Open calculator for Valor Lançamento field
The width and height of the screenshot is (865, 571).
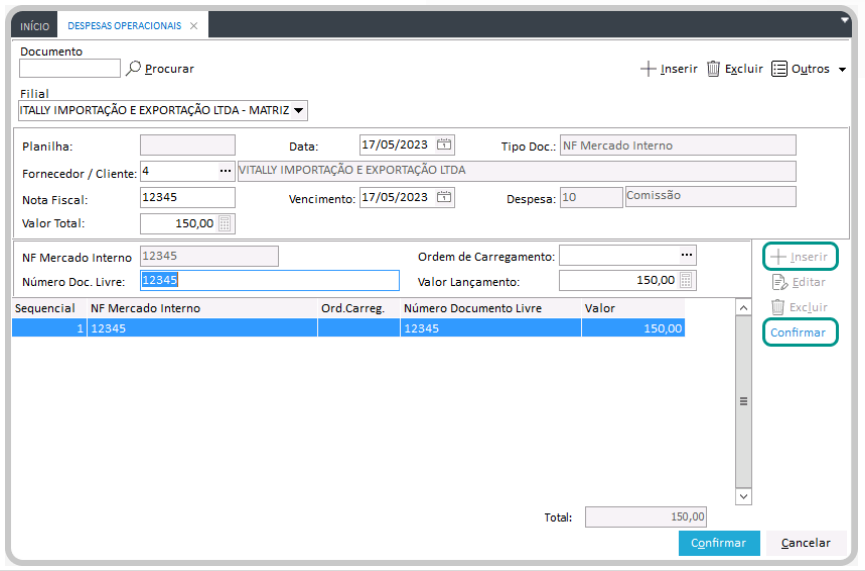click(687, 280)
